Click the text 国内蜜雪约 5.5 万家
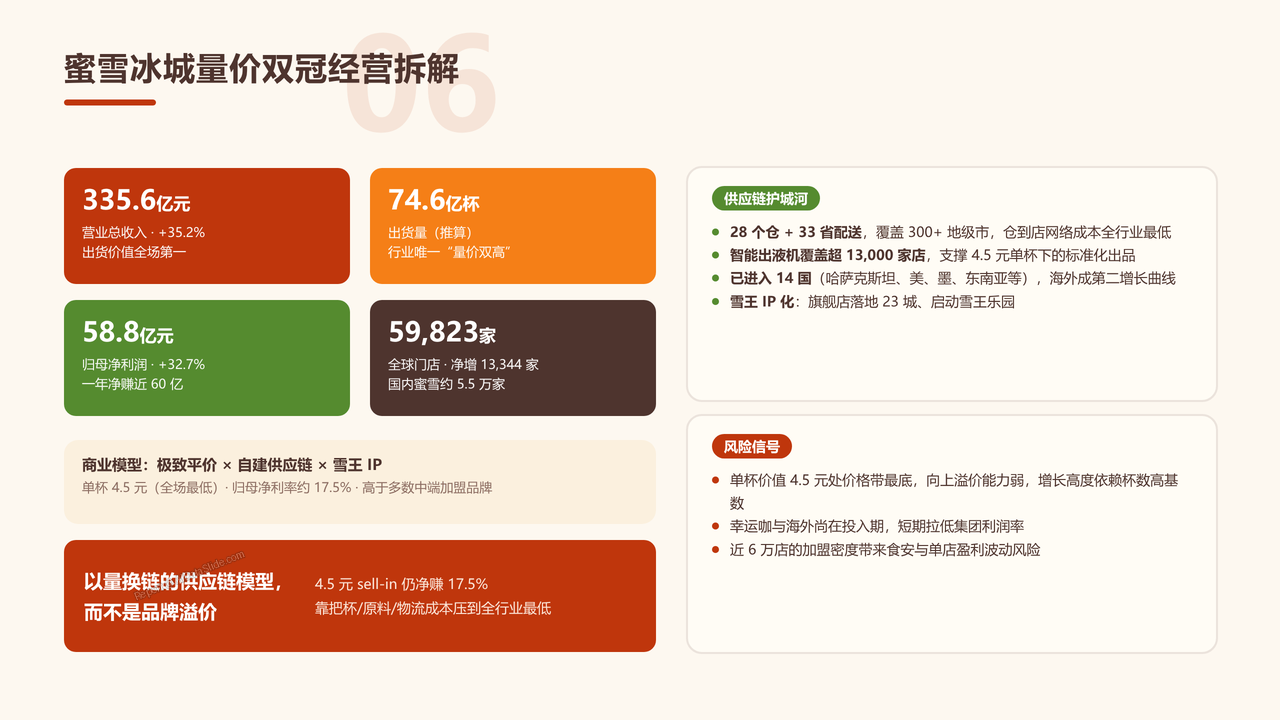1280x720 pixels. pos(446,383)
